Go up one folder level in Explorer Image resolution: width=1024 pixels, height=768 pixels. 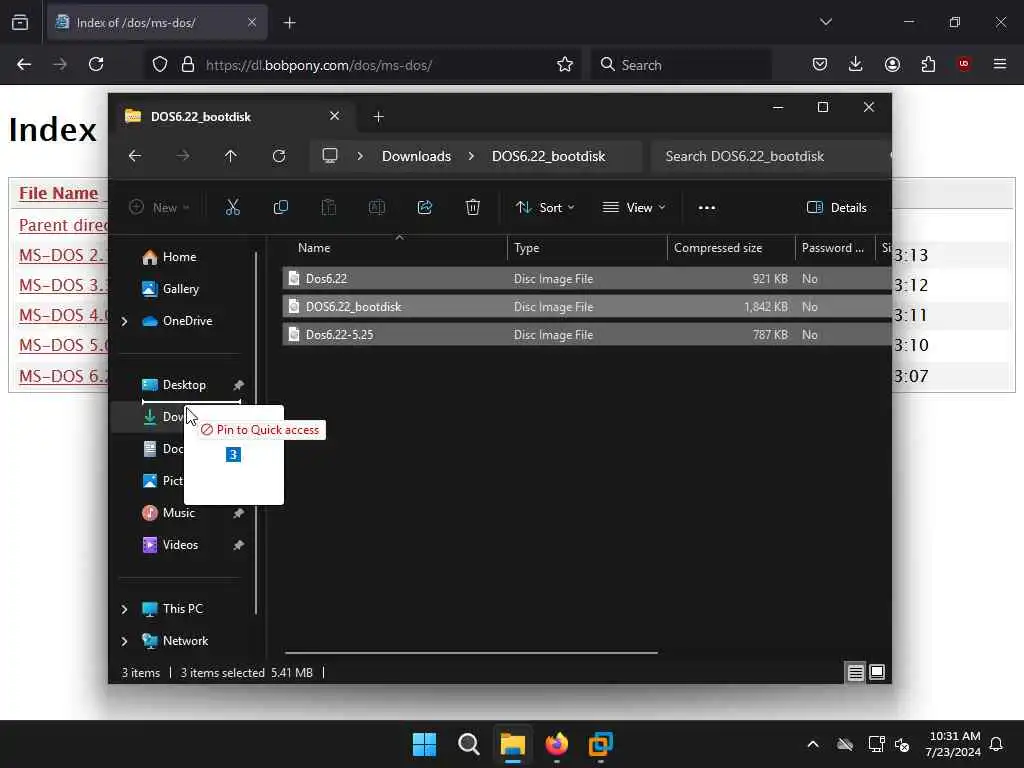pyautogui.click(x=231, y=156)
